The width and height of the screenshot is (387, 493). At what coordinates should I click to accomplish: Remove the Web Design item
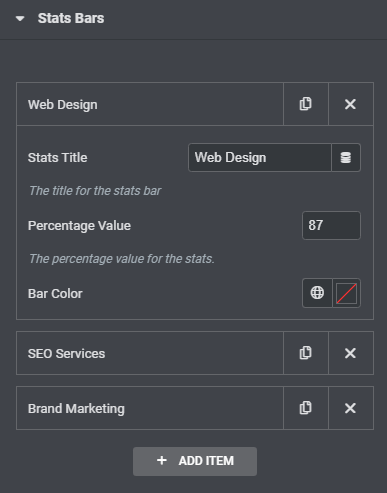click(x=351, y=104)
